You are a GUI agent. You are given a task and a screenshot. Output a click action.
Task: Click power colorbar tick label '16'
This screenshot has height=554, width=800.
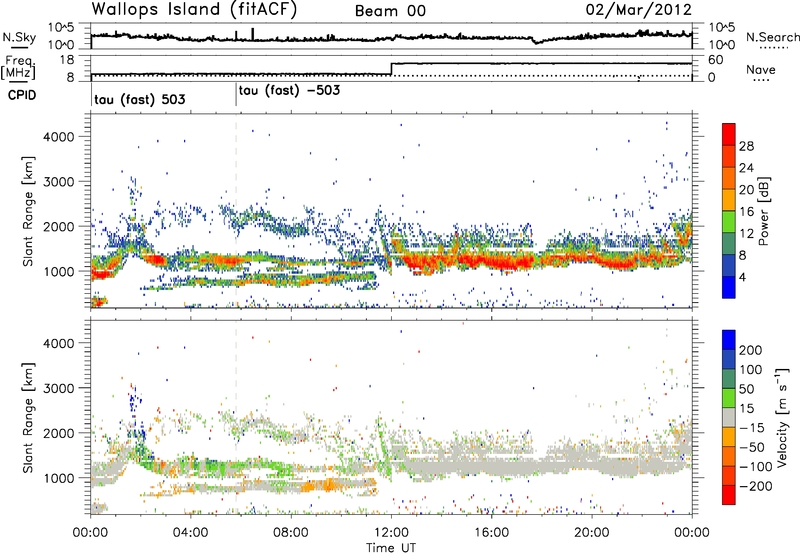click(746, 212)
